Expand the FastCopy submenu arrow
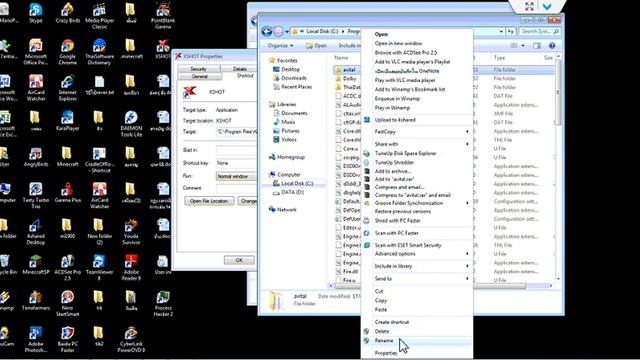 (x=467, y=131)
